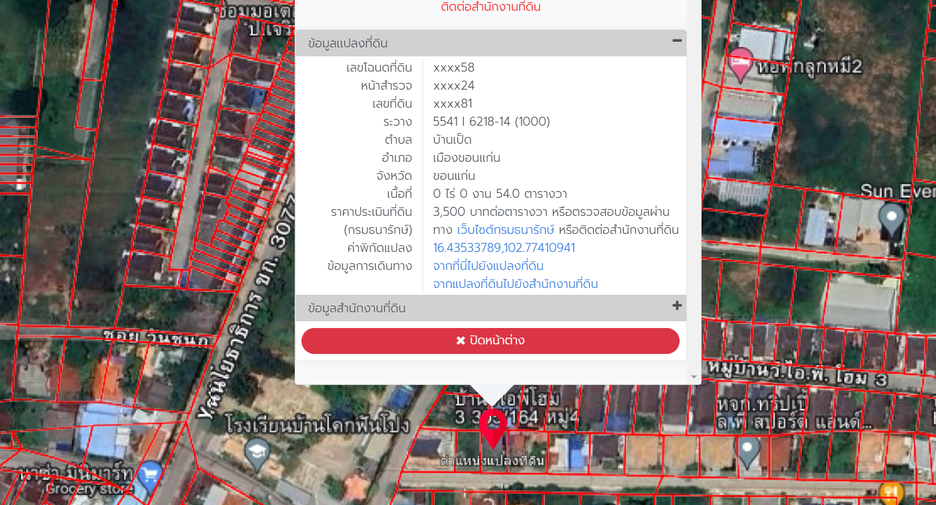Collapse the ข้อมูลแปลงที่ดิน section with minus icon
This screenshot has height=505, width=936.
point(676,41)
